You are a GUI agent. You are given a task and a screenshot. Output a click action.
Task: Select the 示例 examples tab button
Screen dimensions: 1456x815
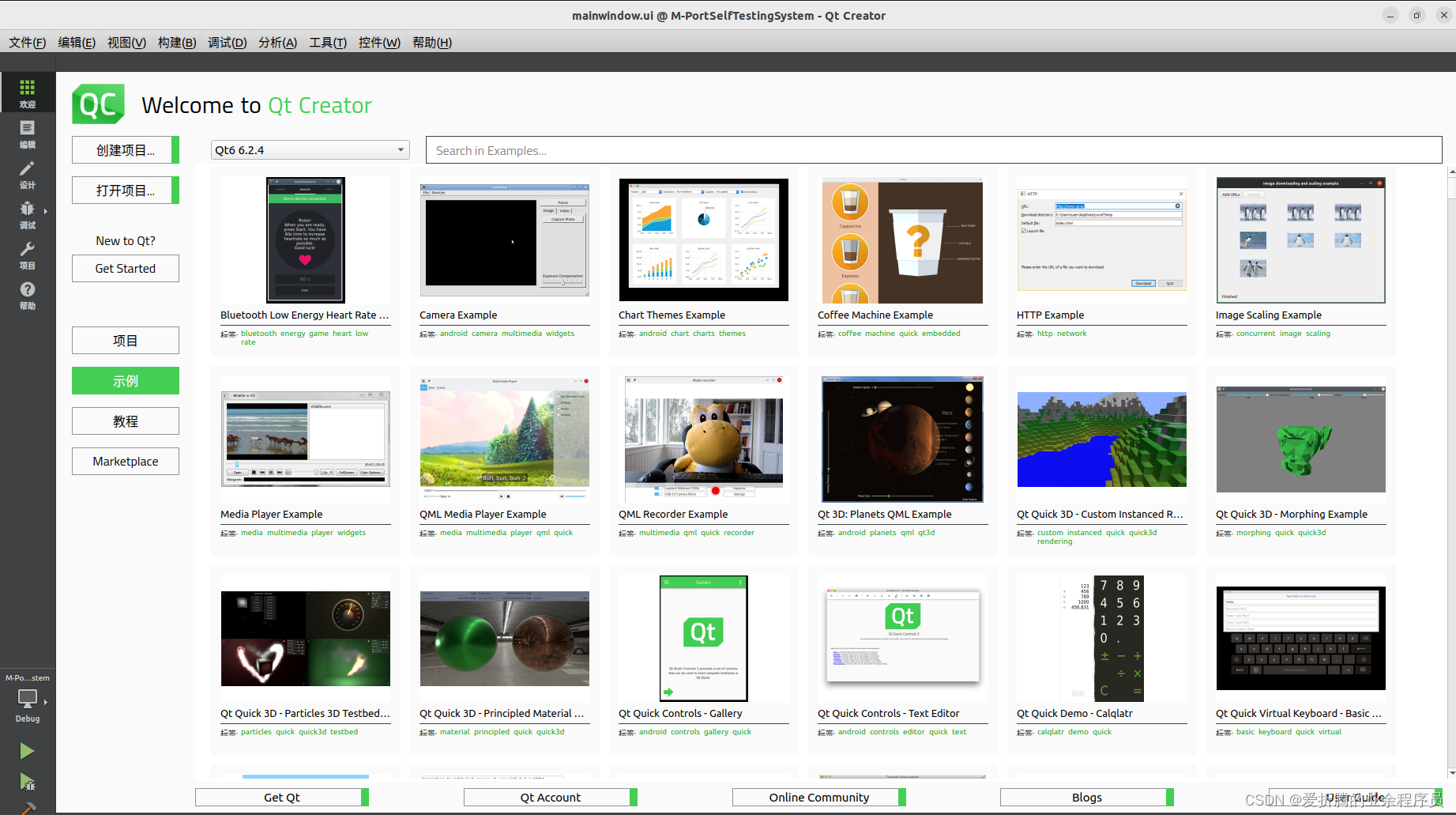[x=126, y=381]
